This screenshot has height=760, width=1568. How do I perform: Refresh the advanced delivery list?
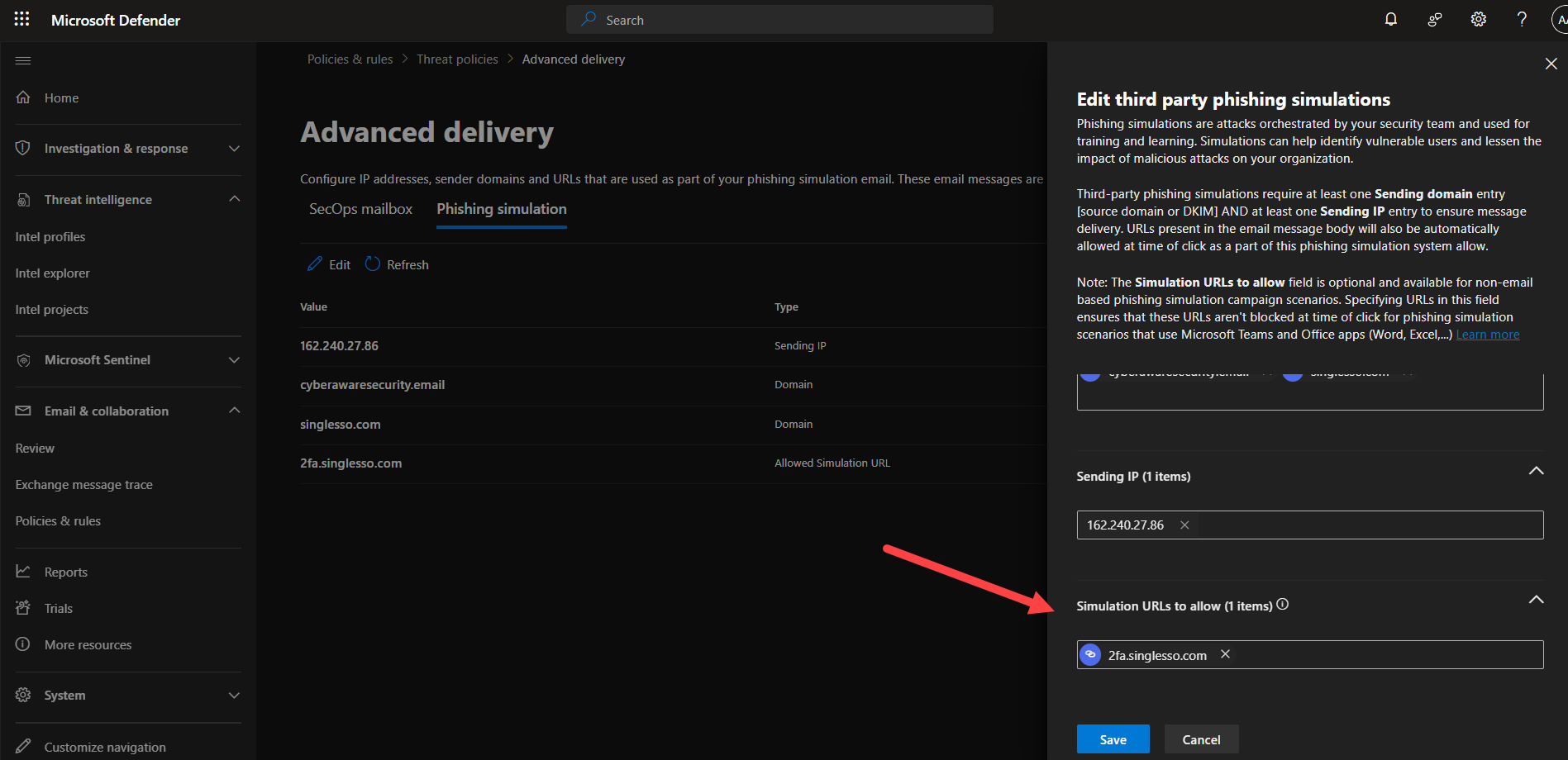(x=397, y=264)
